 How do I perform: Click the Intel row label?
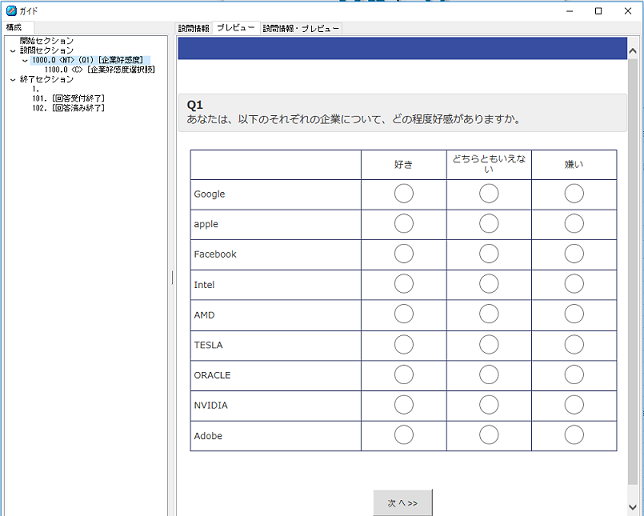click(204, 285)
